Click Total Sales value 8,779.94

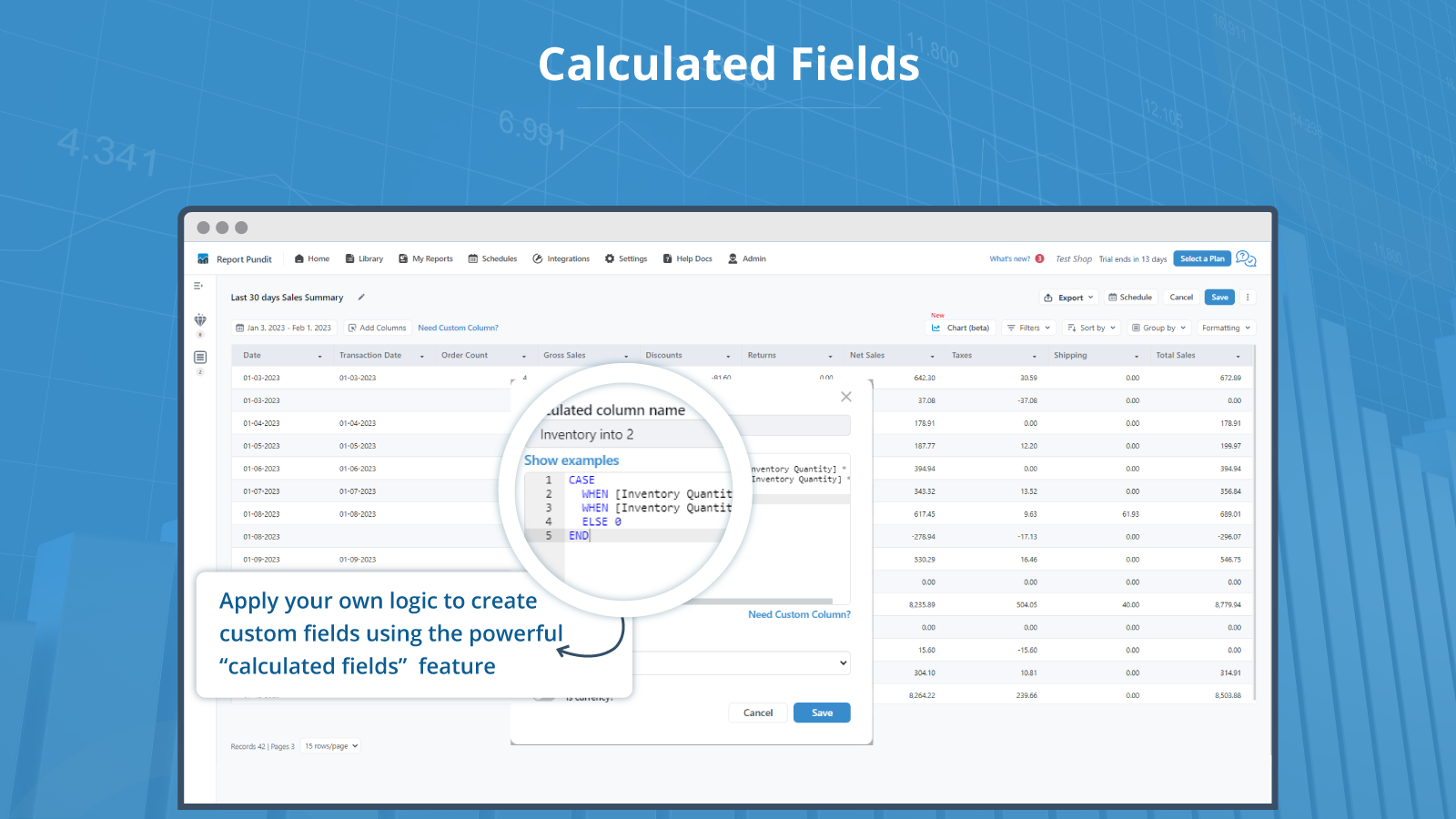click(x=1228, y=604)
